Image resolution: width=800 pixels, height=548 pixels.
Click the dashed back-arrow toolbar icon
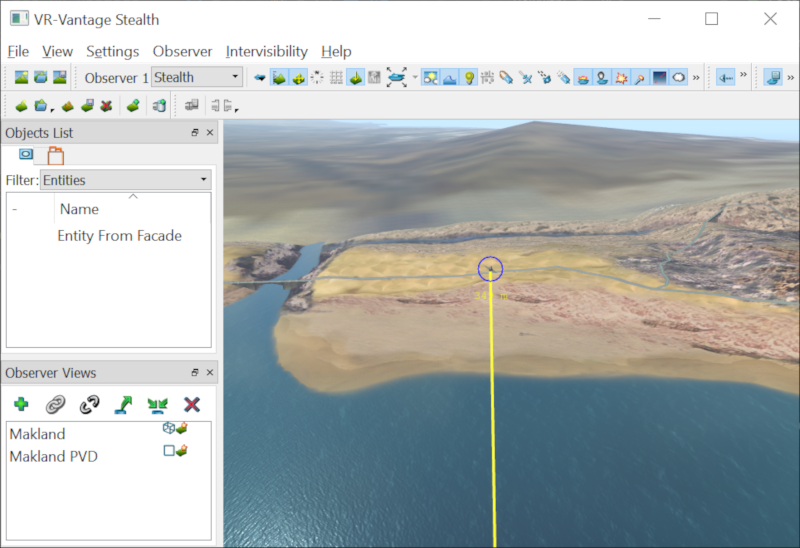(x=726, y=78)
